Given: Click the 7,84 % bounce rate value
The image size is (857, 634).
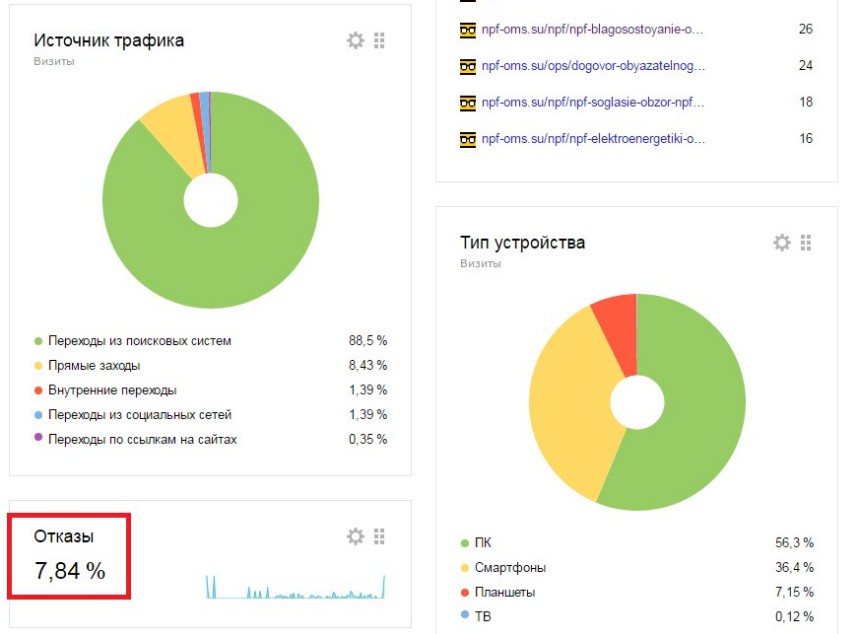Looking at the screenshot, I should tap(69, 571).
